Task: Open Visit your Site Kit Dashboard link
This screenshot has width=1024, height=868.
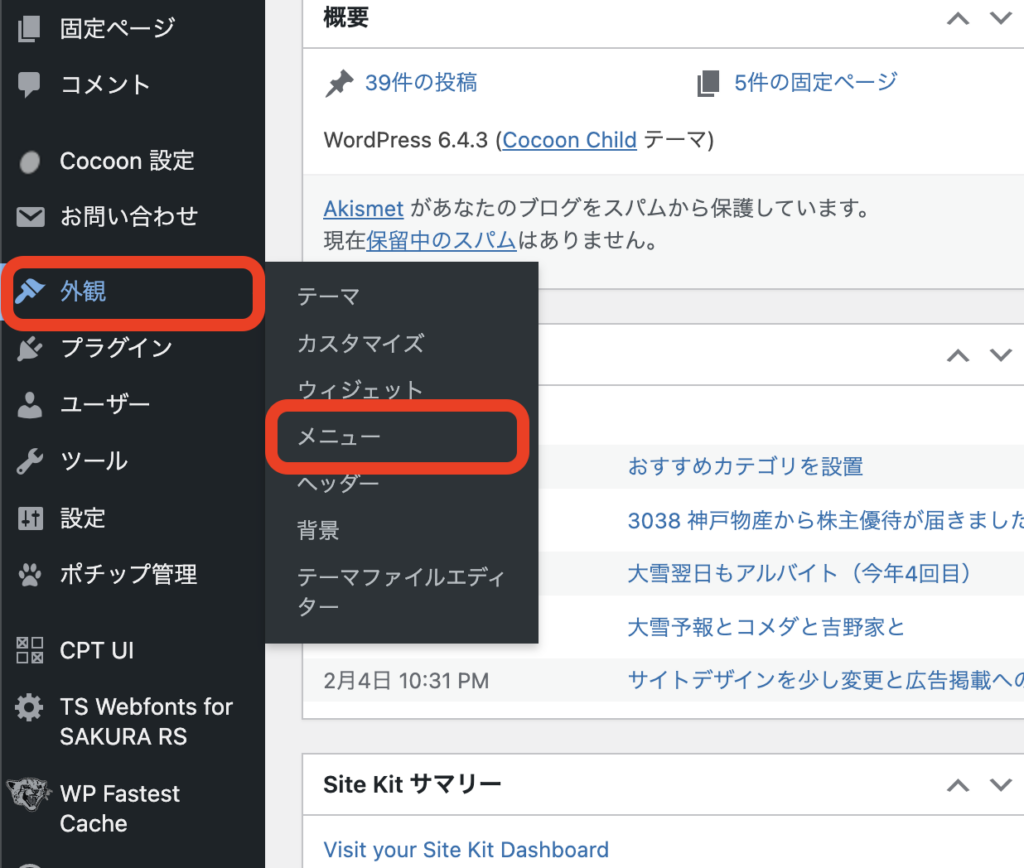Action: (x=466, y=850)
